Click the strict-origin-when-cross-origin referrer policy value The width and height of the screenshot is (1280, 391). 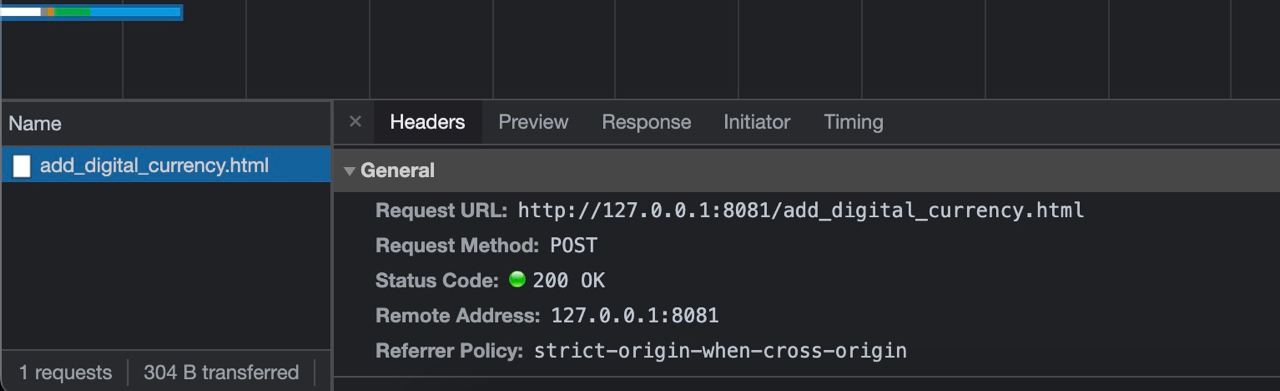[720, 351]
